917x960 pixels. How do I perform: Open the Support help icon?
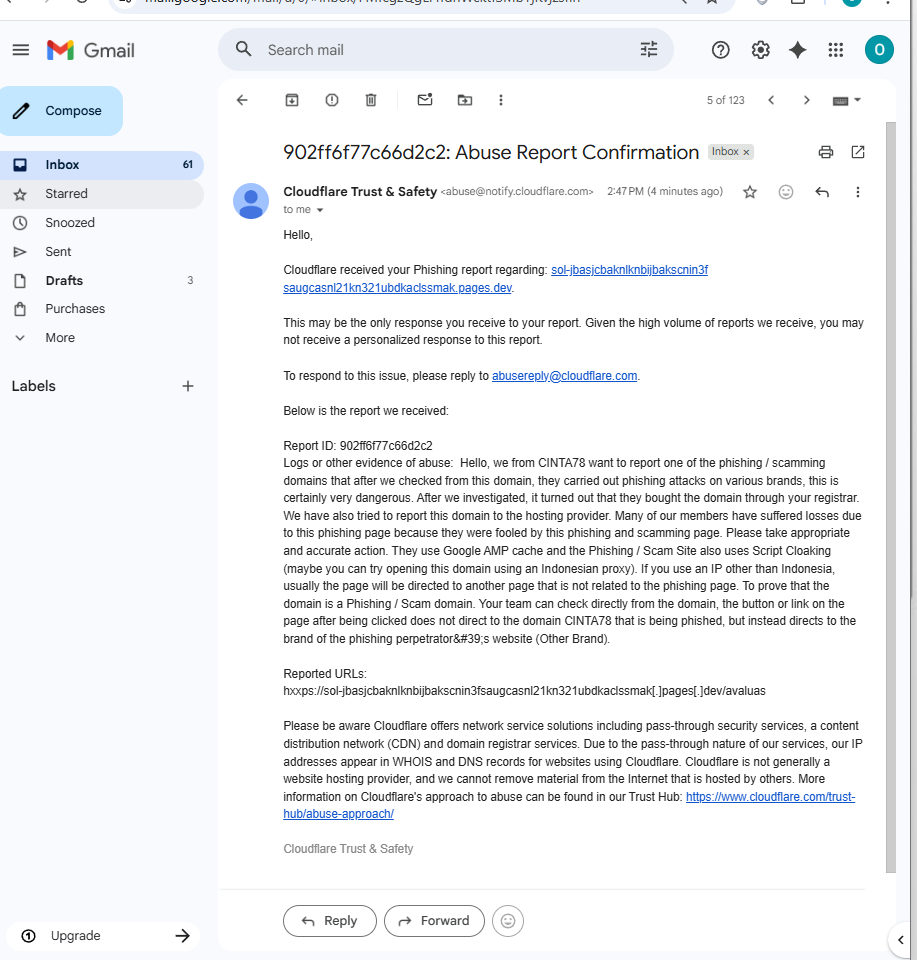720,50
